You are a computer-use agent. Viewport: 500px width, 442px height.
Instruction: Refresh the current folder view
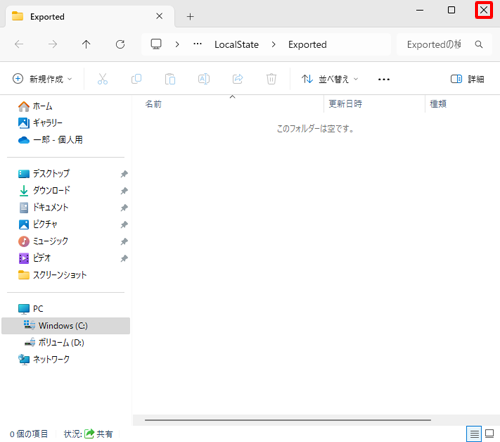click(120, 44)
